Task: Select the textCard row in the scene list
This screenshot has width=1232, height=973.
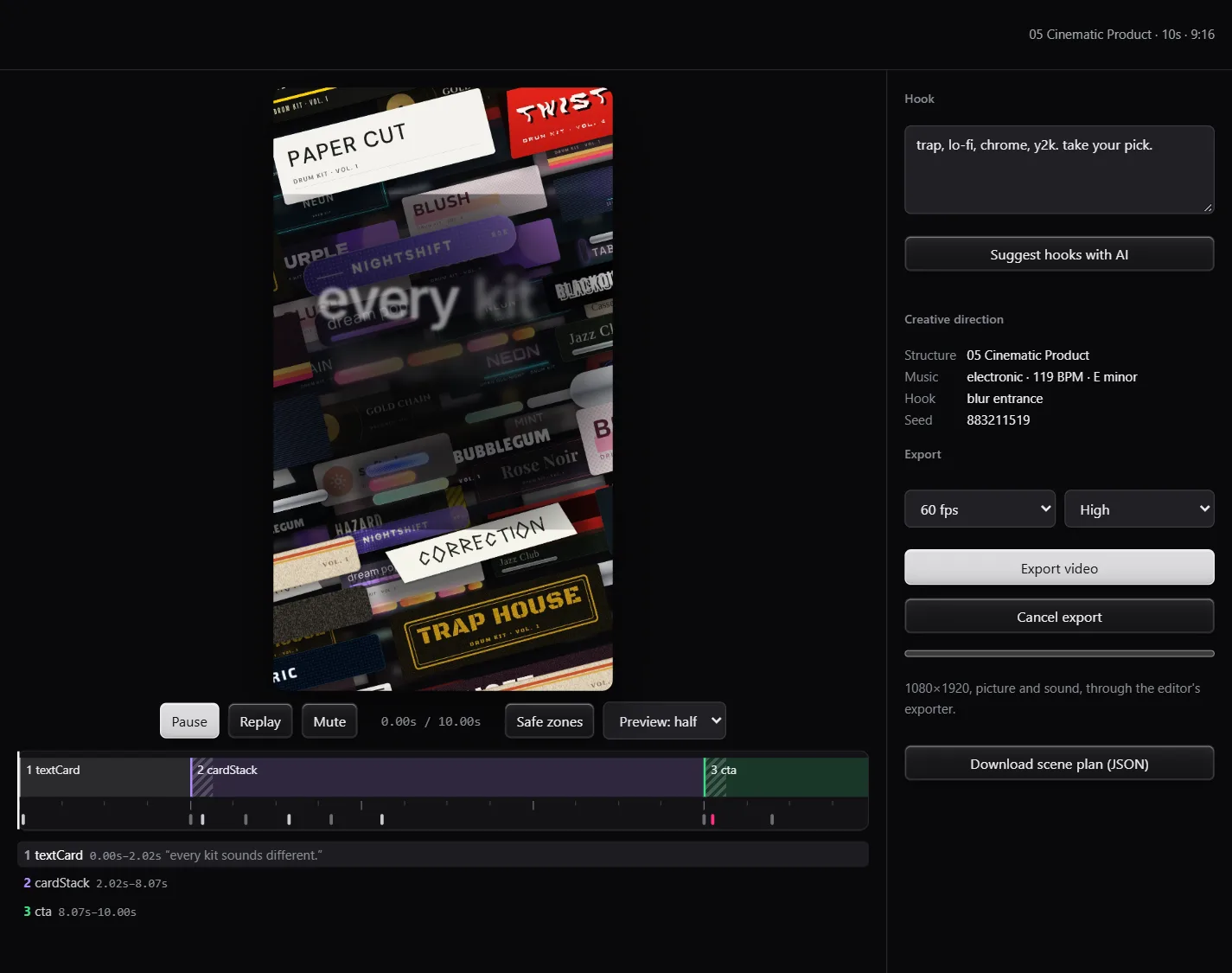Action: (443, 855)
